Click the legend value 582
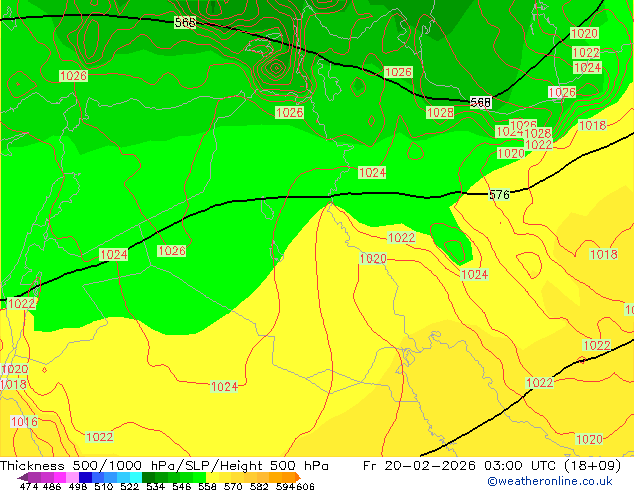The image size is (634, 490). pyautogui.click(x=259, y=486)
